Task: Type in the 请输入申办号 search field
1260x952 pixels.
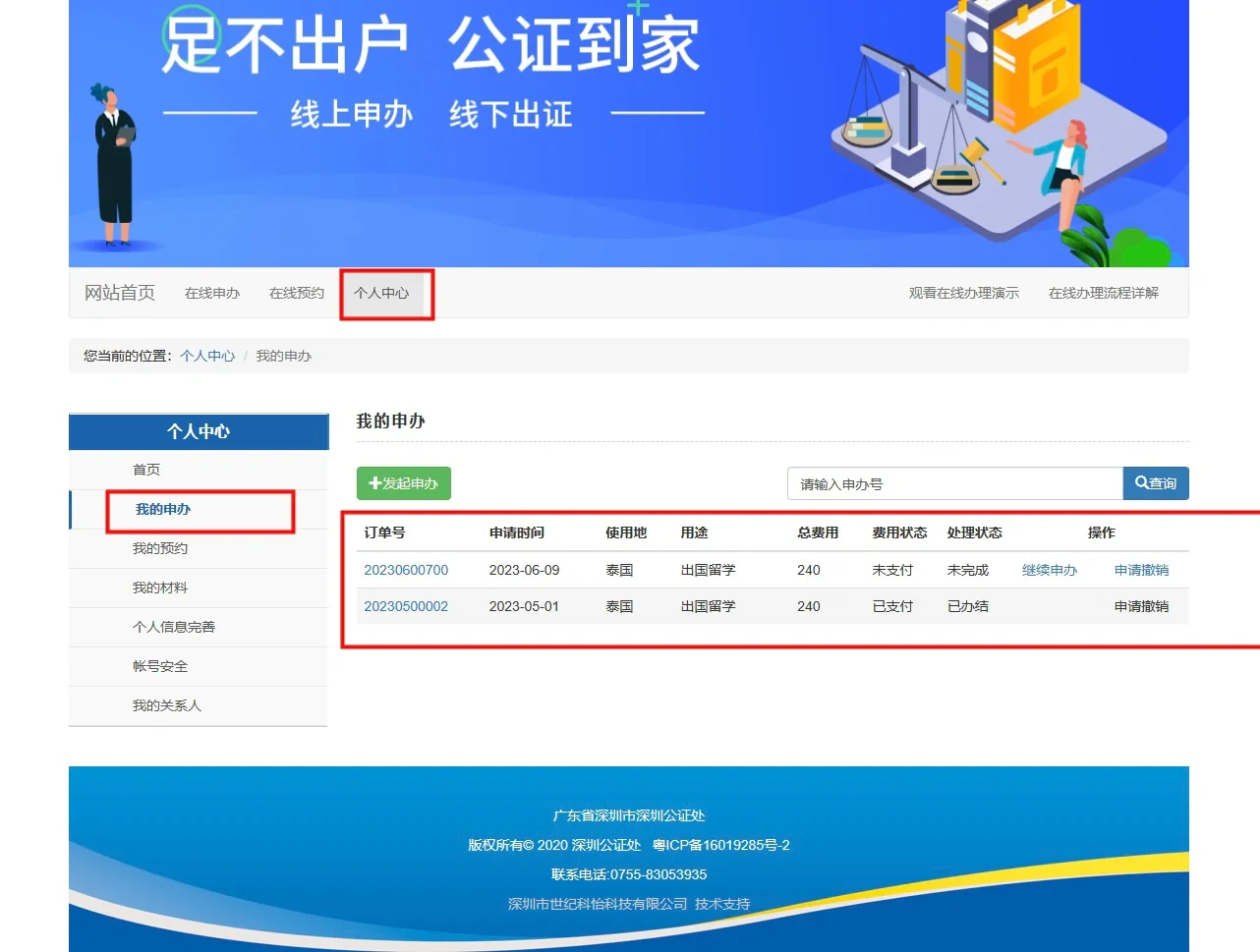Action: [953, 484]
